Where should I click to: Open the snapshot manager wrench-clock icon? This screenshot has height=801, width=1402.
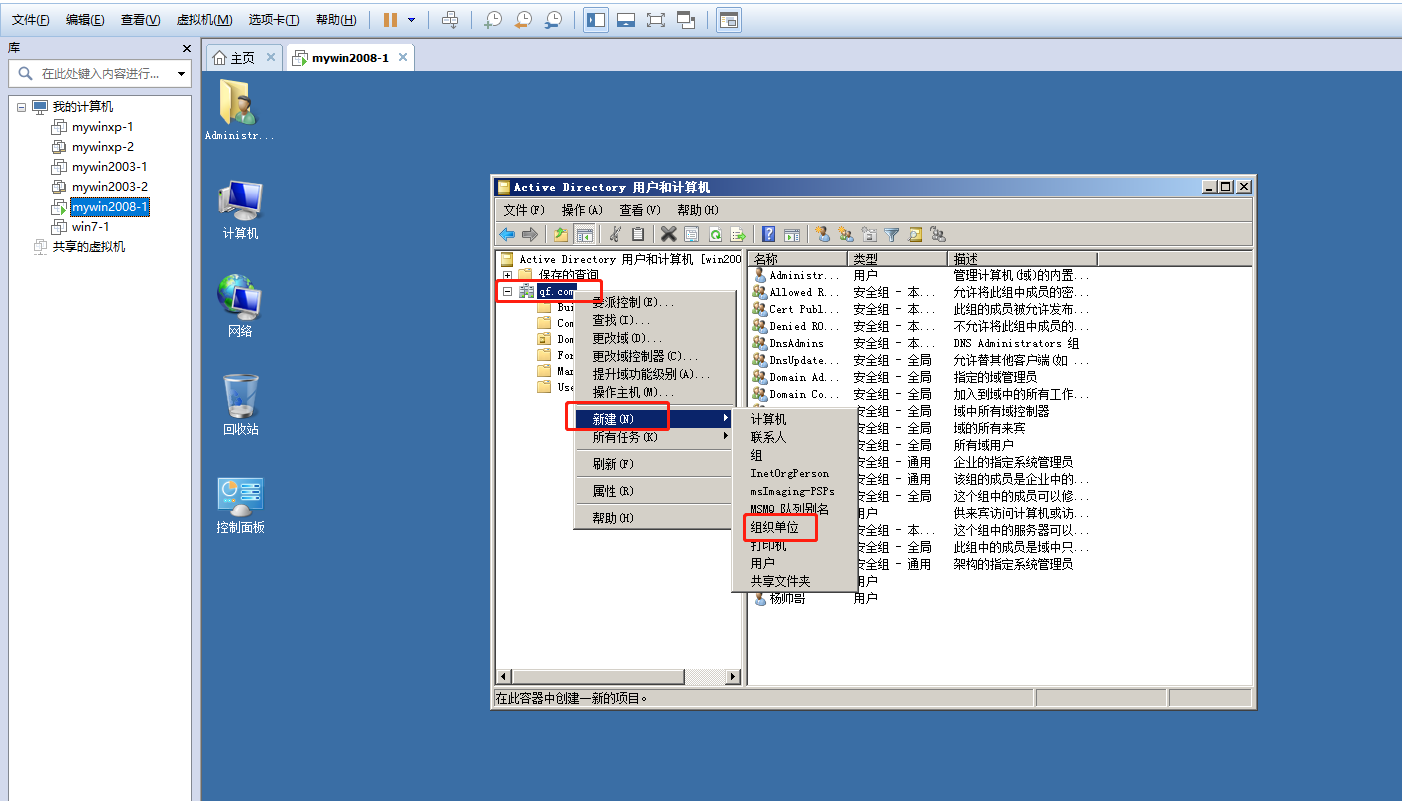point(552,19)
